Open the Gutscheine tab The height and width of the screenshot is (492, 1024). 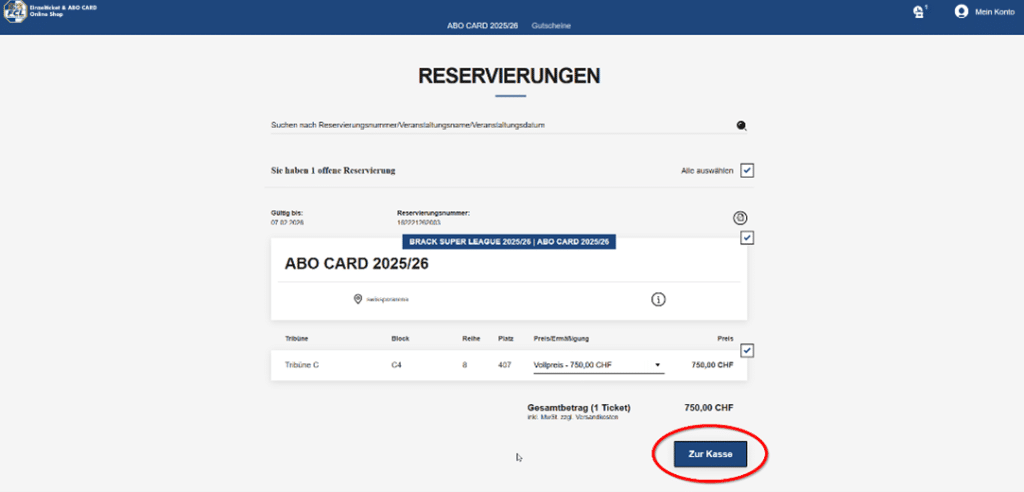click(551, 25)
